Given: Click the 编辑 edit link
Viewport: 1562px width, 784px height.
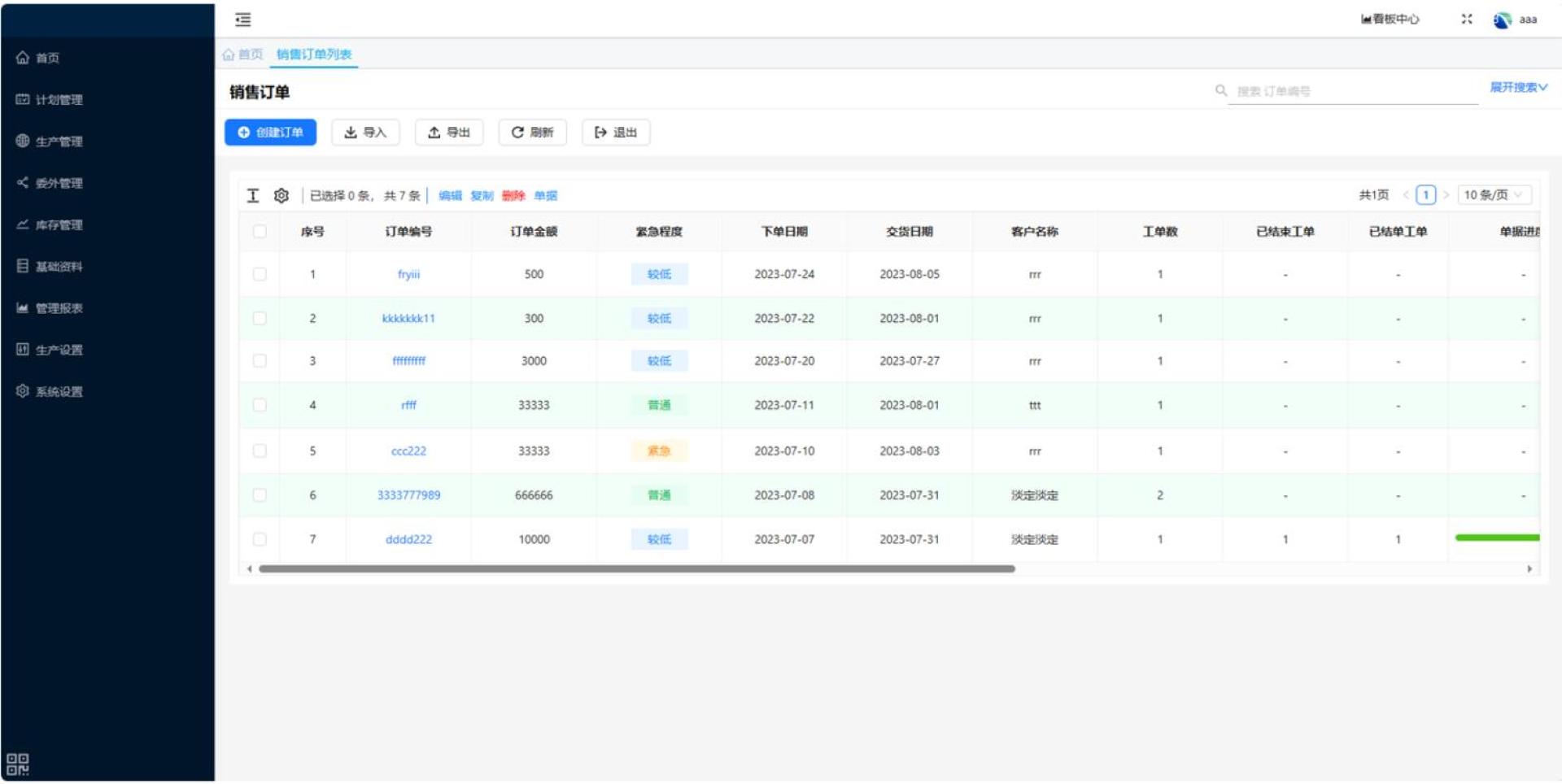Looking at the screenshot, I should pyautogui.click(x=450, y=195).
